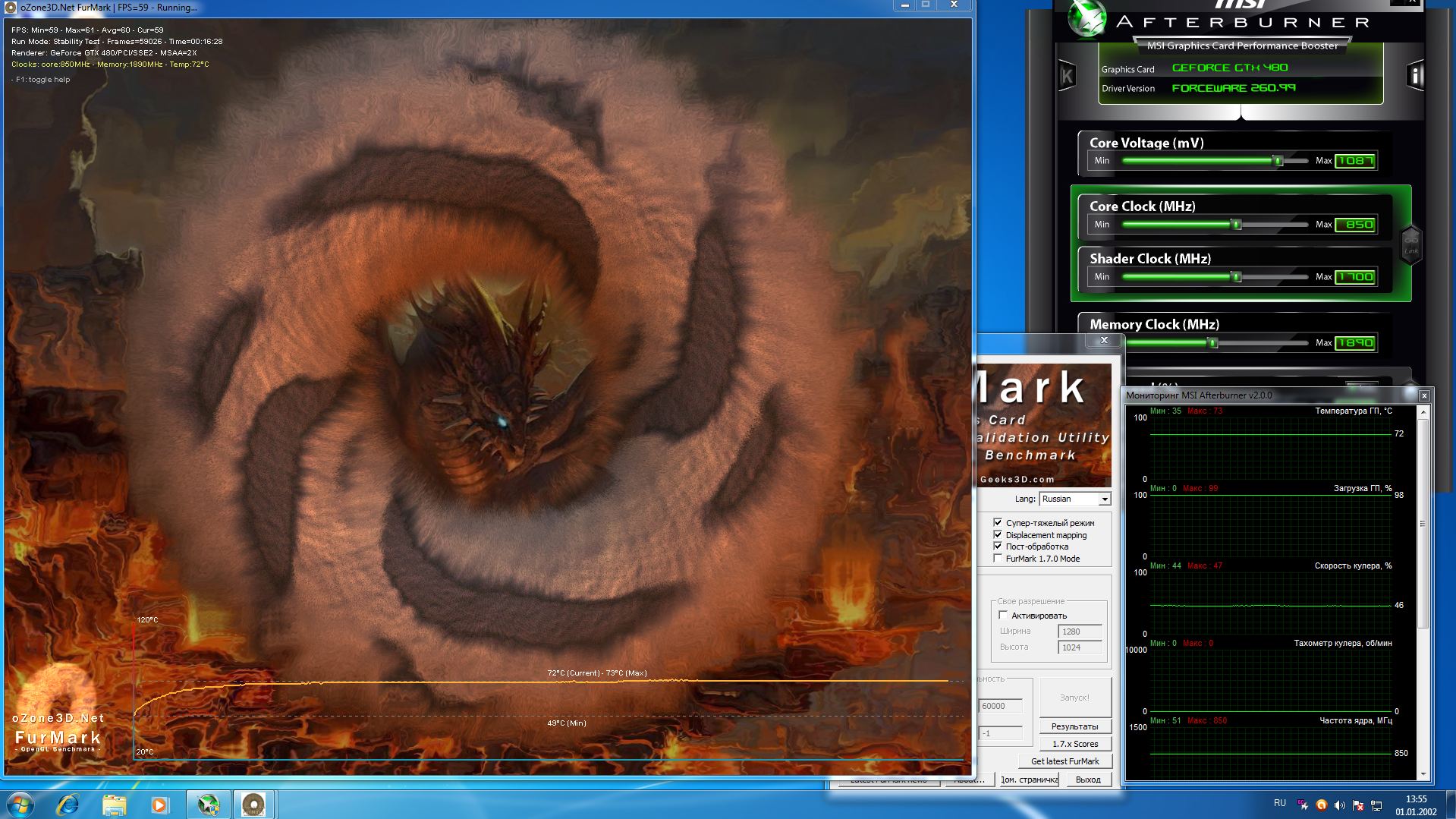Viewport: 1456px width, 819px height.
Task: Click the field showing 60000
Action: [1000, 706]
